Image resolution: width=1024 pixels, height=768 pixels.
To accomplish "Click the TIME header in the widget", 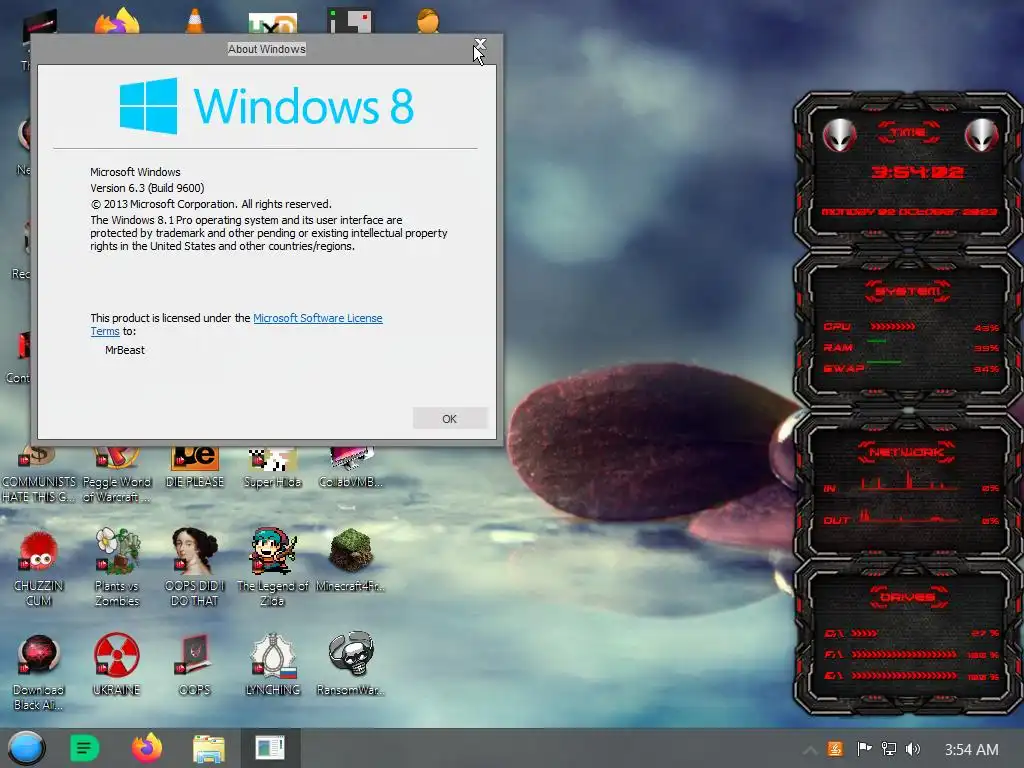I will pos(908,132).
